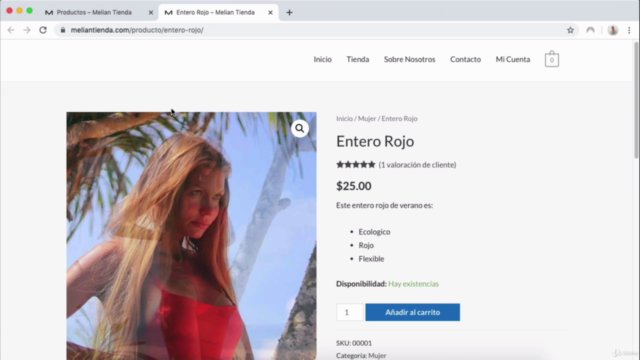The width and height of the screenshot is (640, 360).
Task: Click the Rojo bullet item
Action: click(366, 245)
